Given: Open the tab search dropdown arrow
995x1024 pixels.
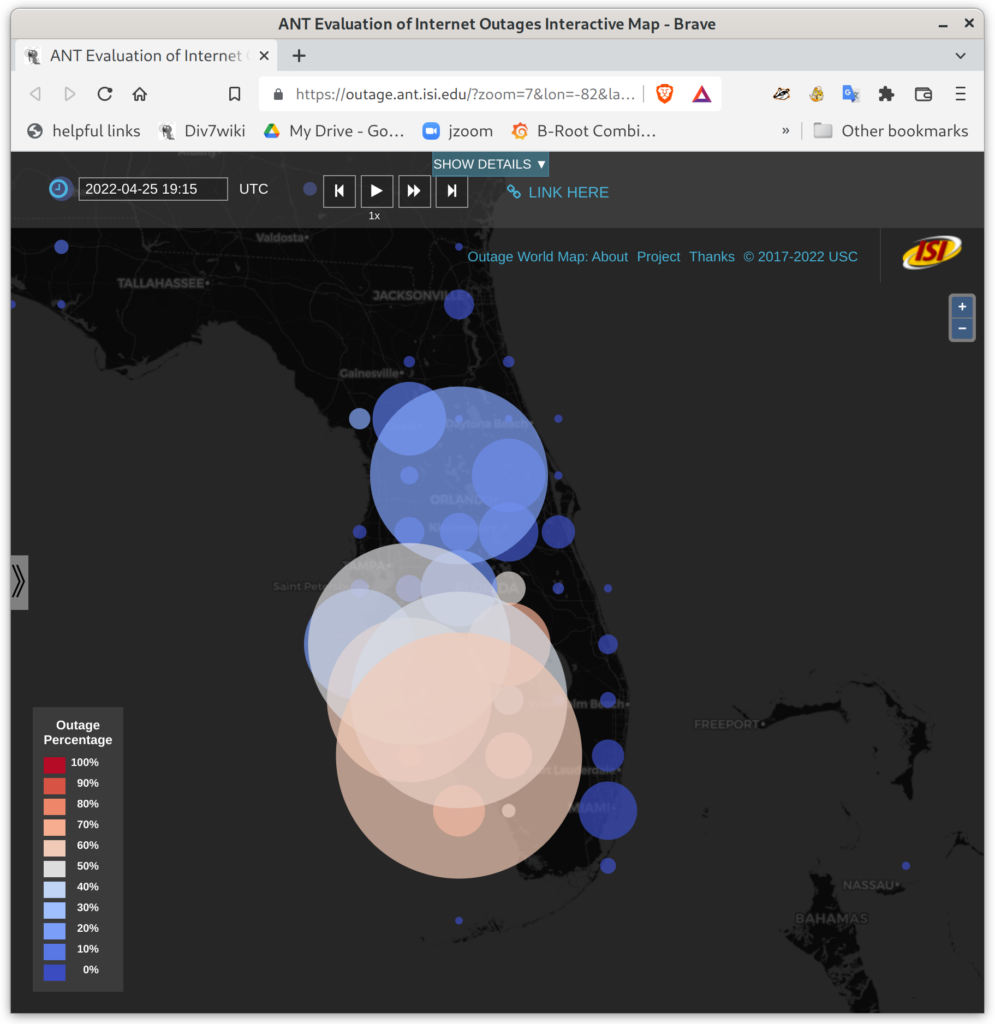Looking at the screenshot, I should pos(960,56).
